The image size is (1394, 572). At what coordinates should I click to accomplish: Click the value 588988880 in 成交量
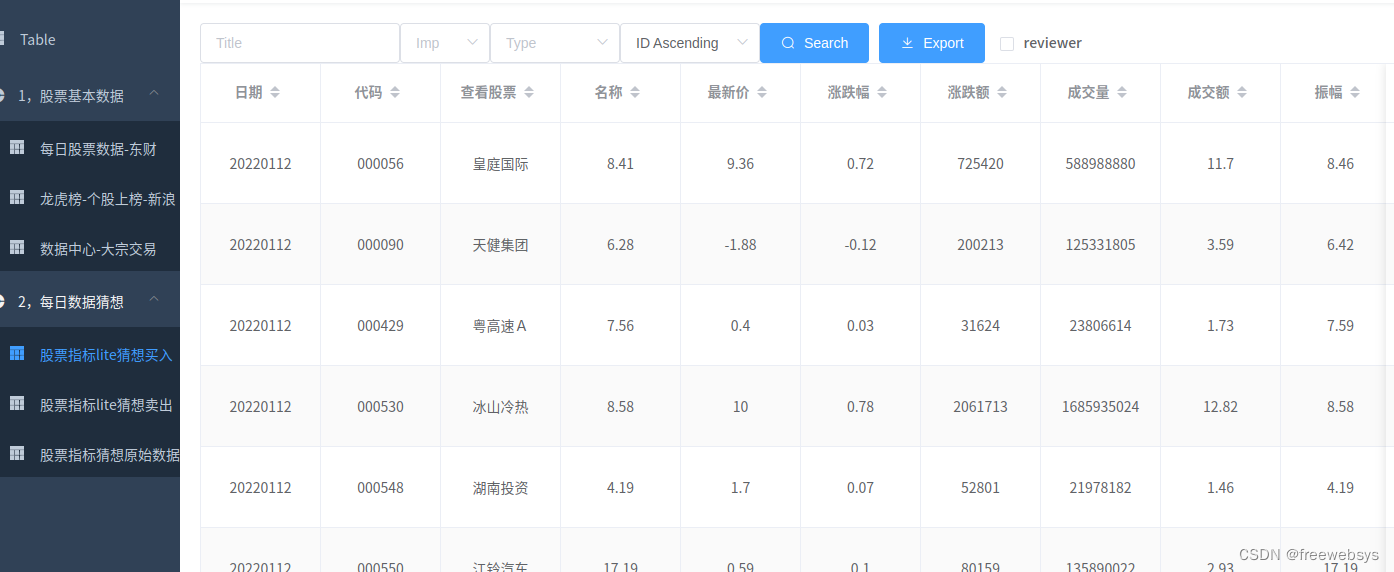point(1100,164)
